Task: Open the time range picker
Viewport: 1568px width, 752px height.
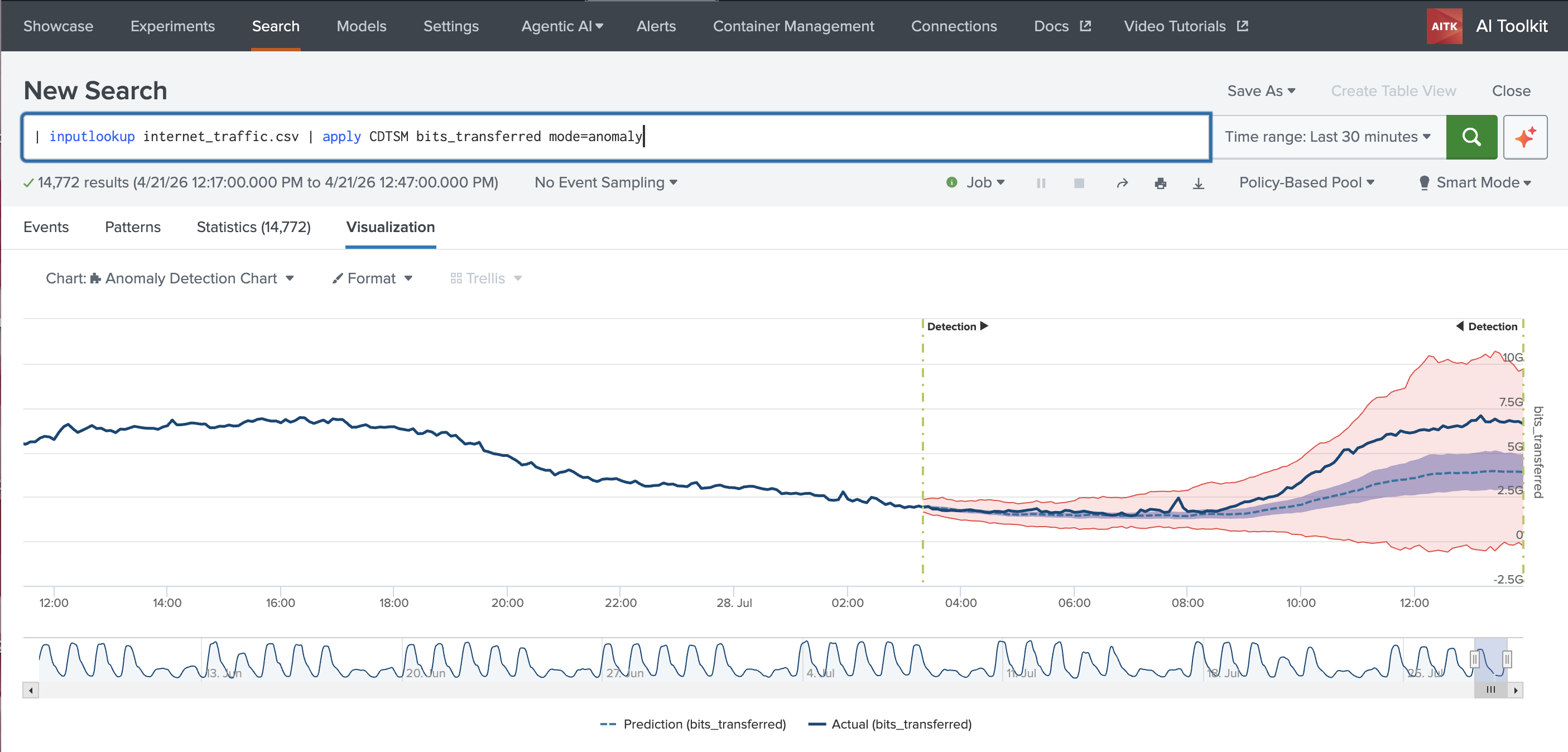Action: pyautogui.click(x=1327, y=137)
